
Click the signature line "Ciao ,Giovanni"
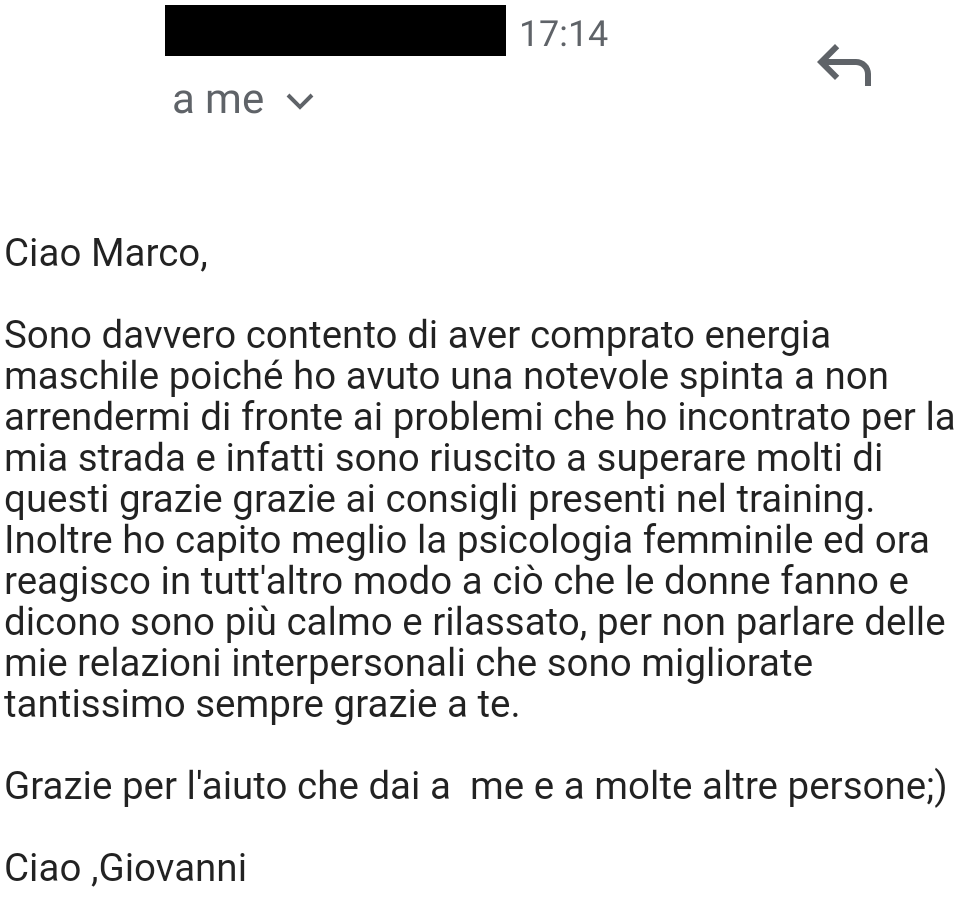tap(125, 868)
